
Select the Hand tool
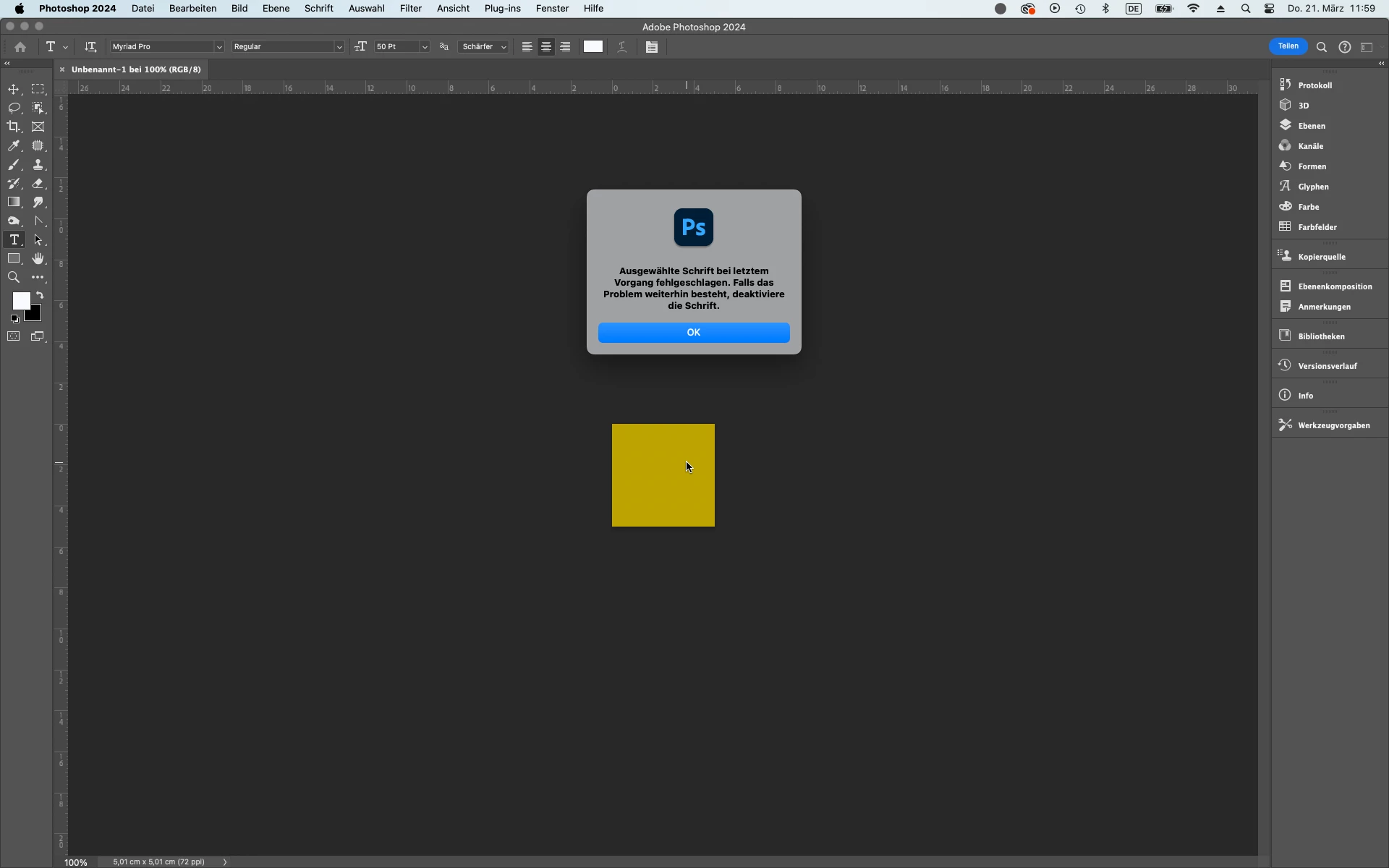coord(38,259)
